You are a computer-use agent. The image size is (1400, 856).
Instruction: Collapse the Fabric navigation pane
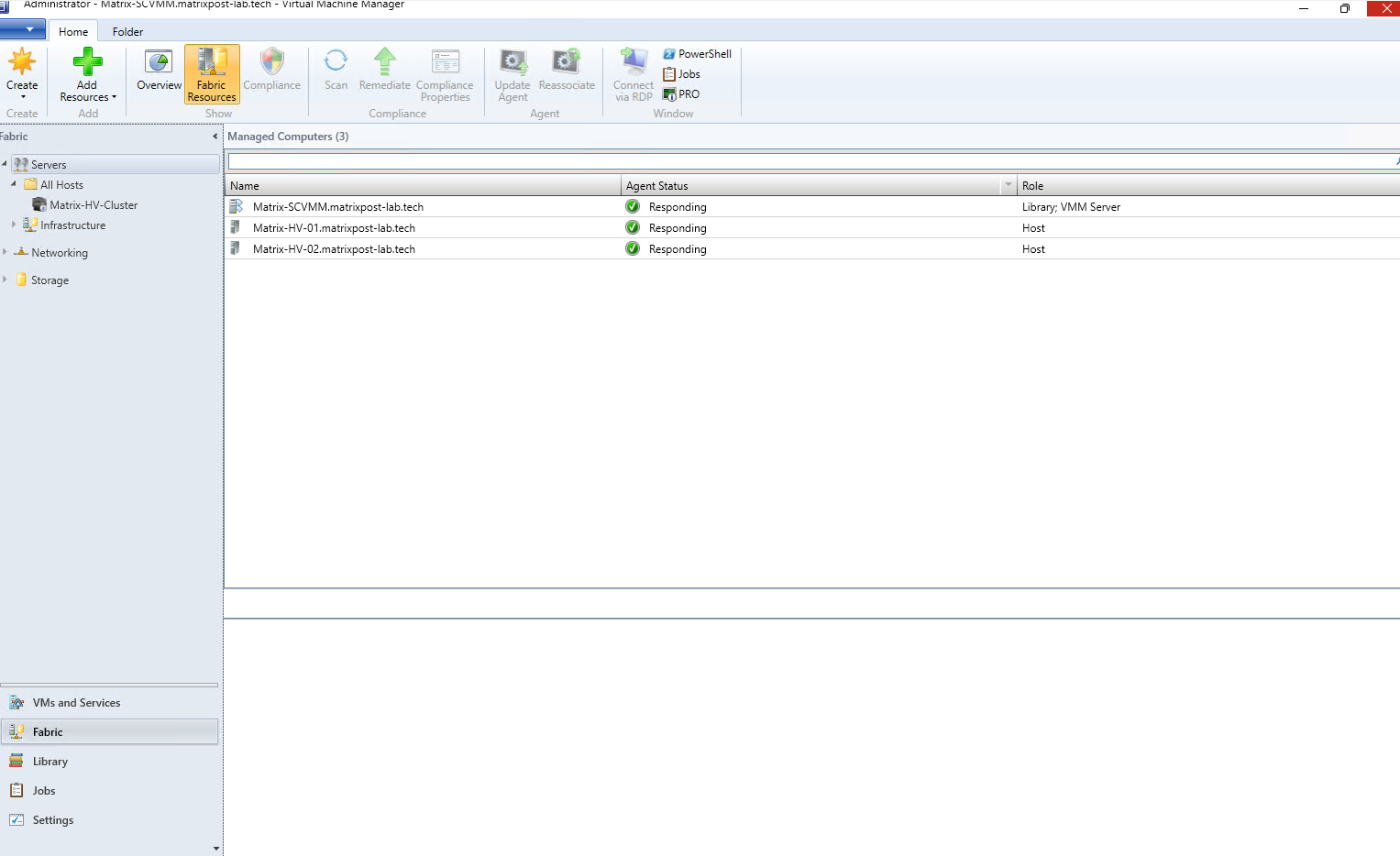click(215, 137)
